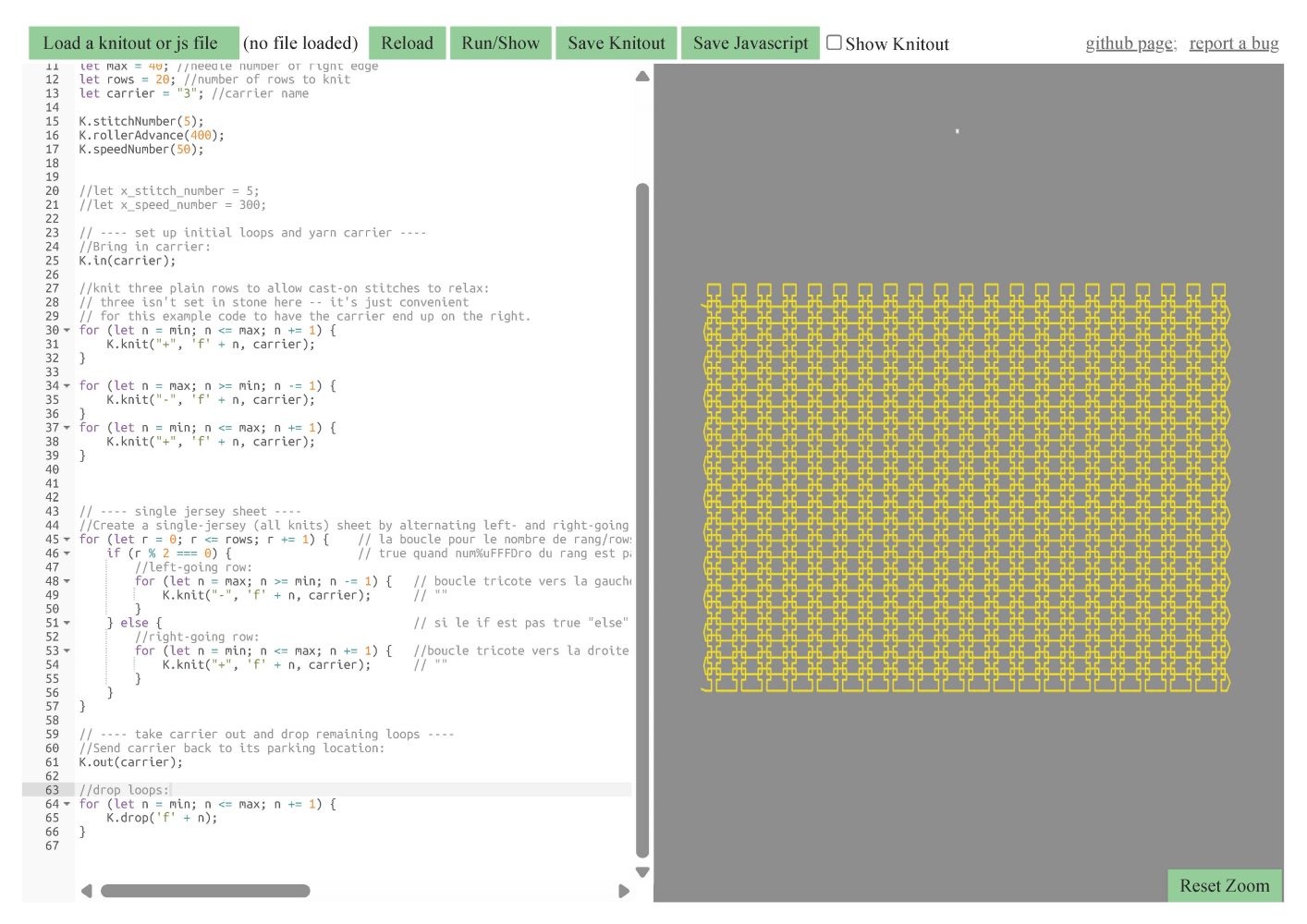Click the 'let rows = 20;' line
This screenshot has height=924, width=1307.
[214, 79]
